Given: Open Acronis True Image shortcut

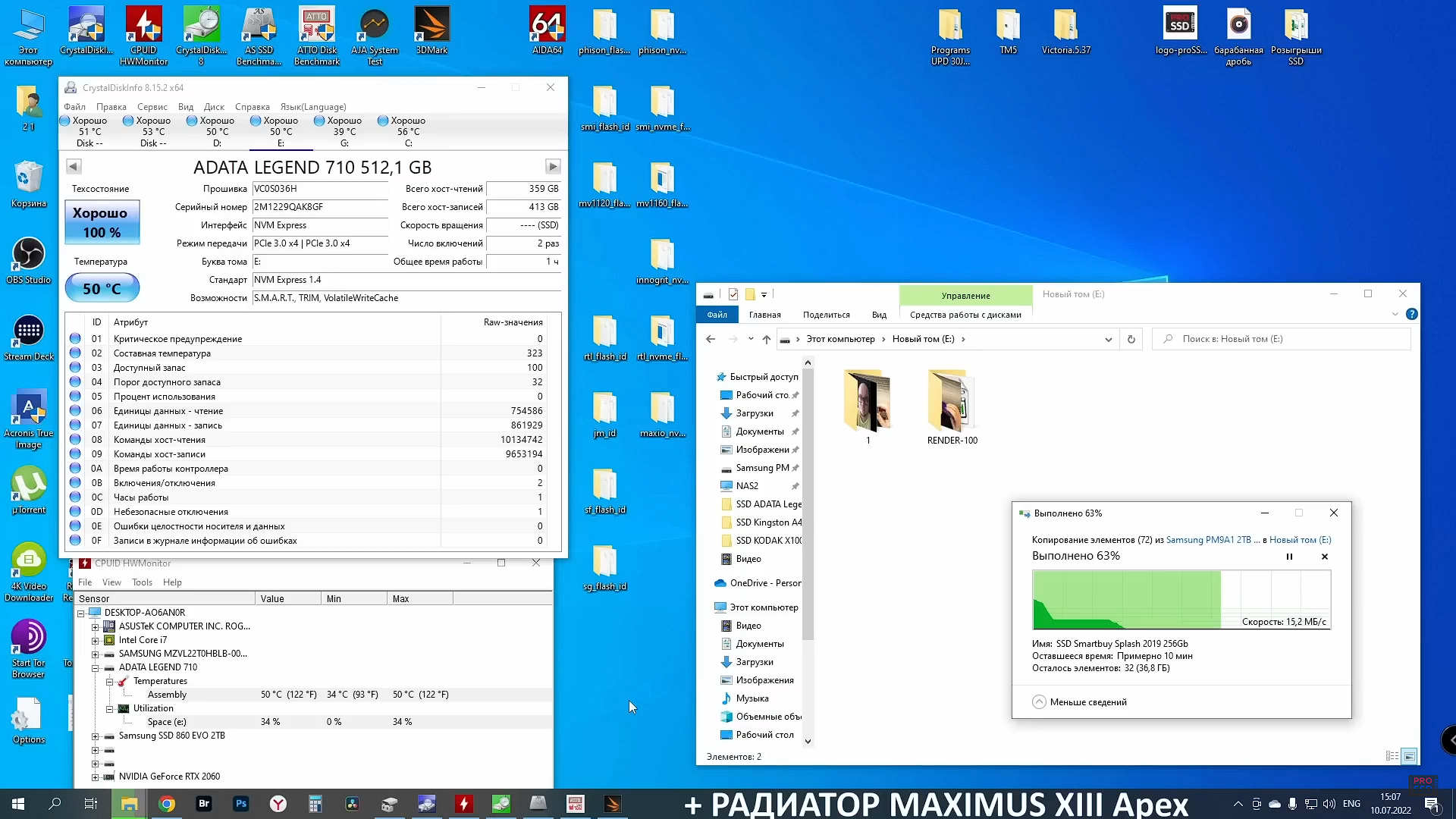Looking at the screenshot, I should 29,419.
